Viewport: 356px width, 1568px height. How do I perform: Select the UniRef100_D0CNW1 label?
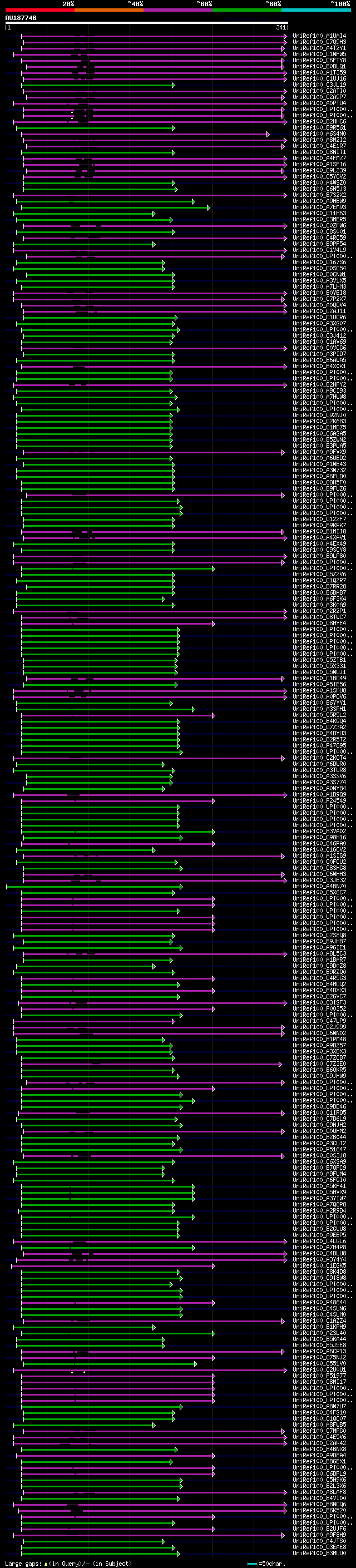319,275
